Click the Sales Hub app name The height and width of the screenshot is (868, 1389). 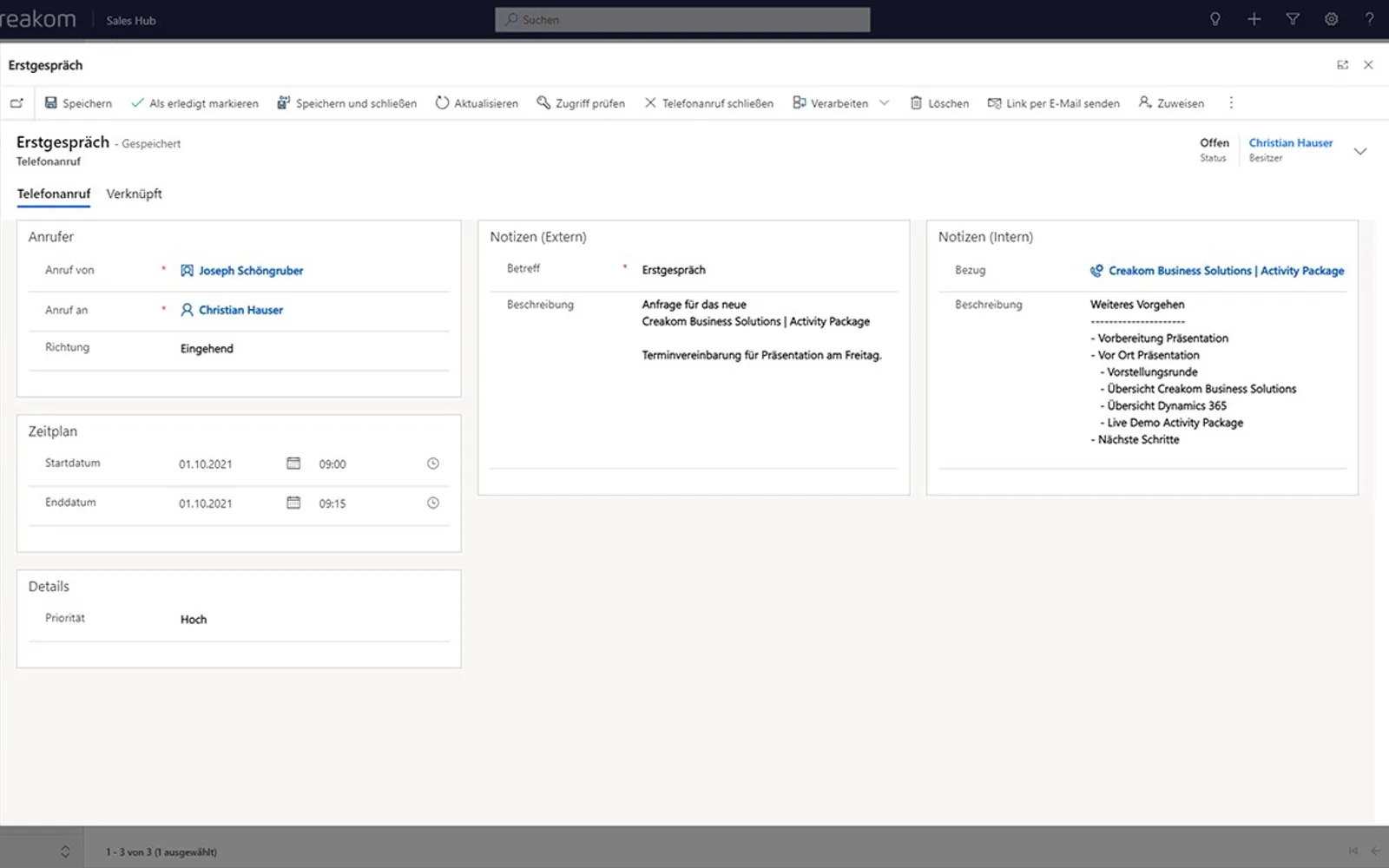pos(131,20)
